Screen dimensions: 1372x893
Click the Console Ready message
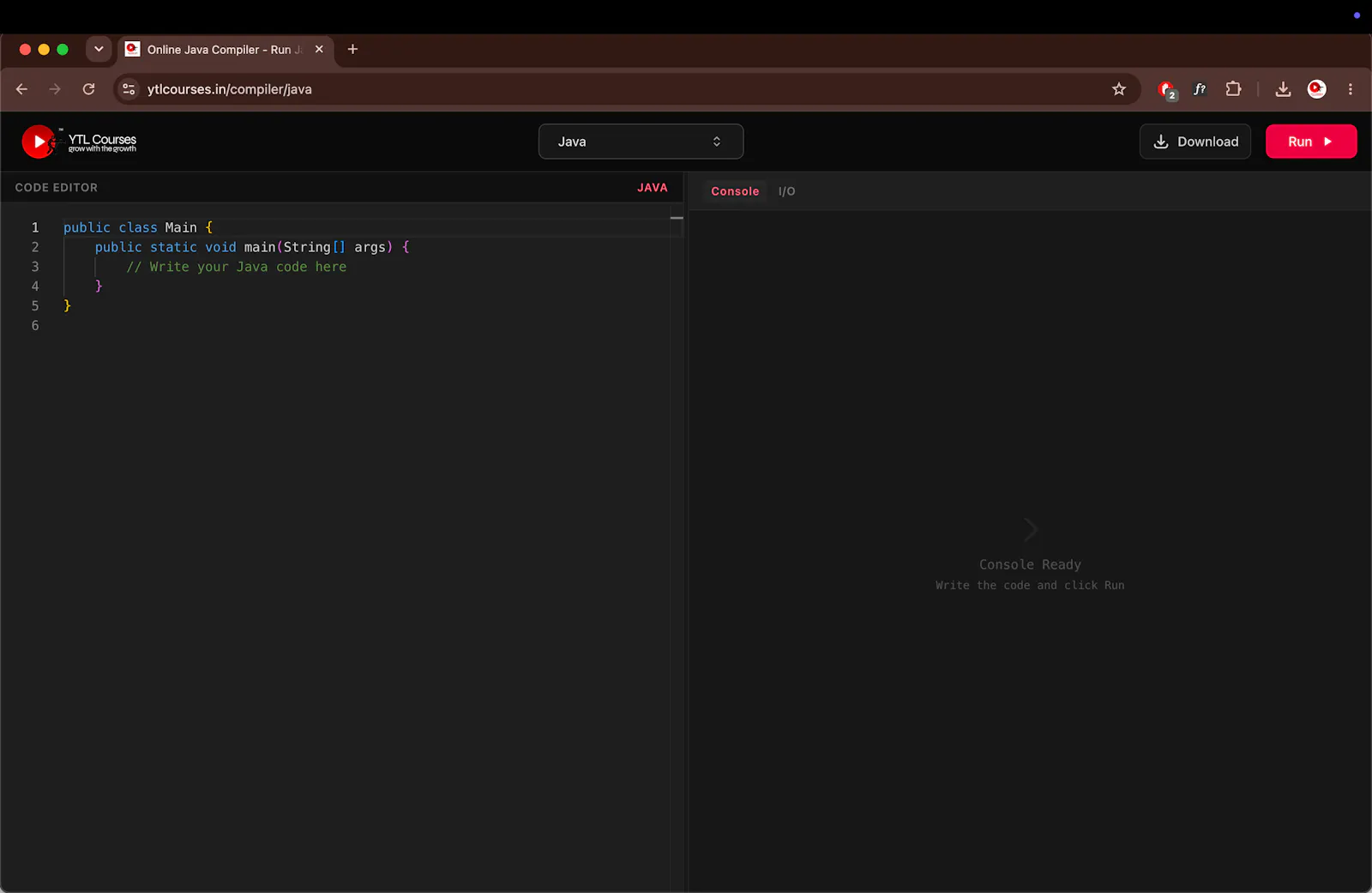(x=1030, y=564)
